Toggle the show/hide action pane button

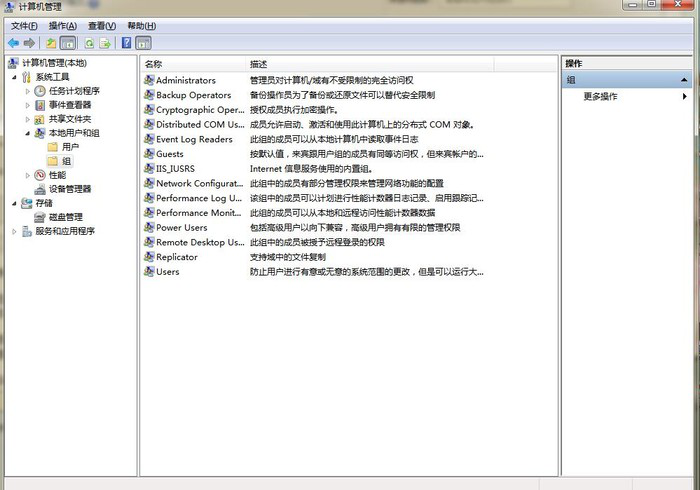click(143, 43)
